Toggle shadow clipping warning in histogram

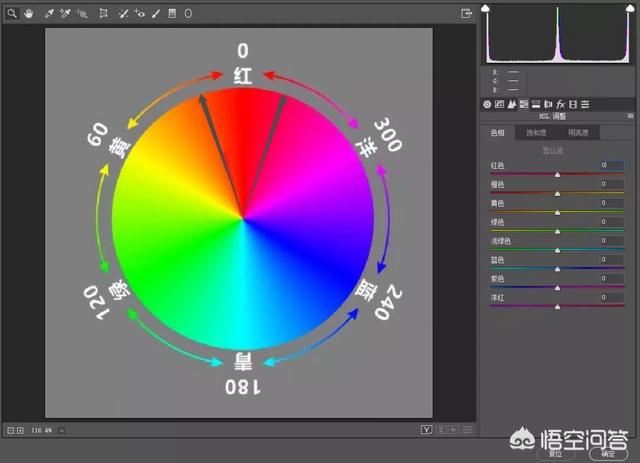[x=487, y=8]
